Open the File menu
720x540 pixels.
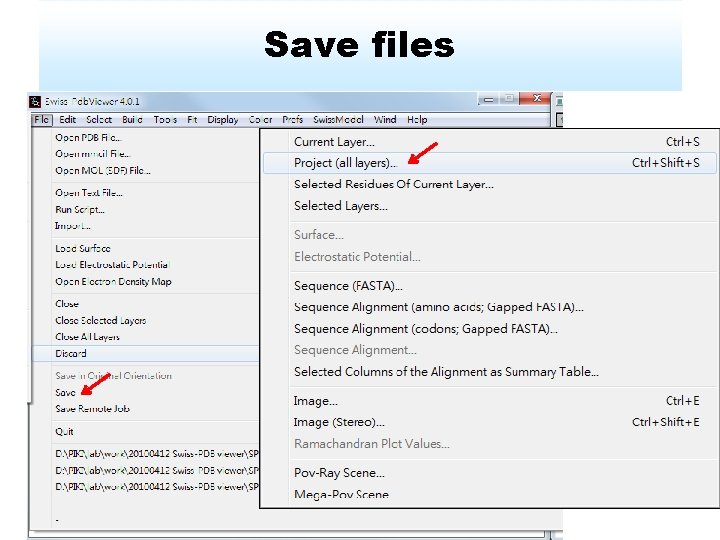(42, 120)
